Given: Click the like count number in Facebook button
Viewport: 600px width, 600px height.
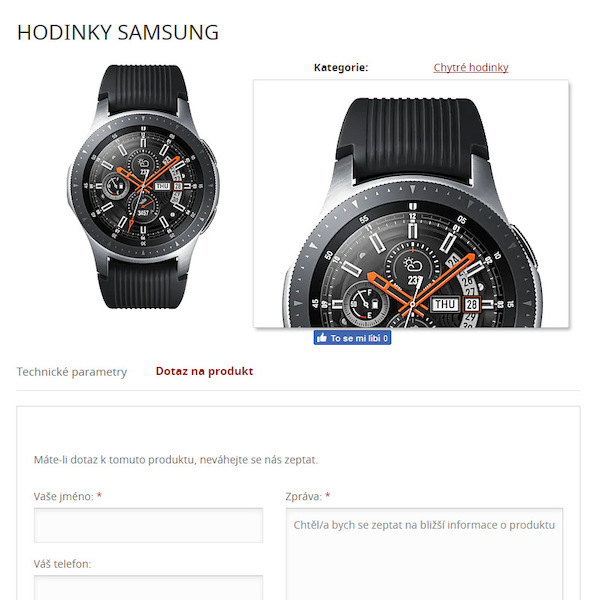Looking at the screenshot, I should (385, 338).
